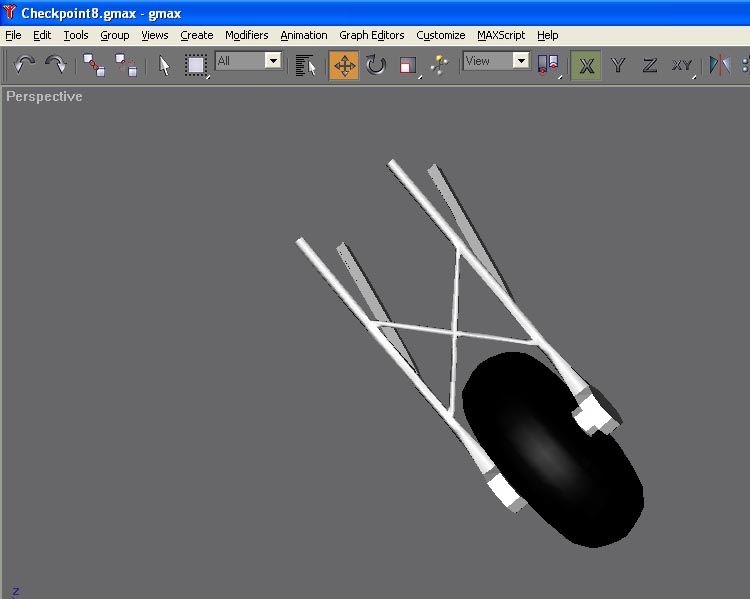Toggle Restrict to Y axis constraint

click(619, 65)
